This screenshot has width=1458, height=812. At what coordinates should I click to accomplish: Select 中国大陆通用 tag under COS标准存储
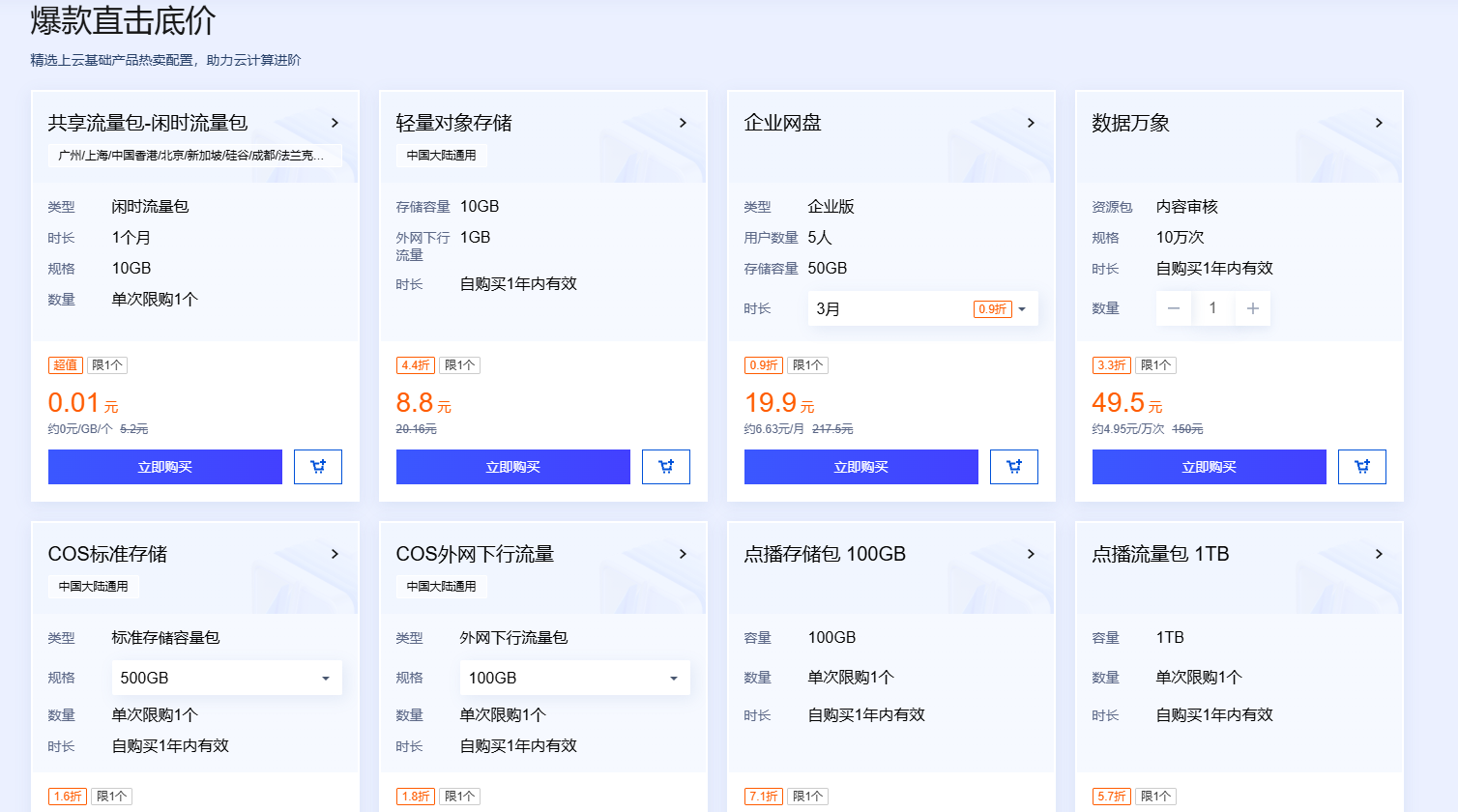tap(93, 587)
